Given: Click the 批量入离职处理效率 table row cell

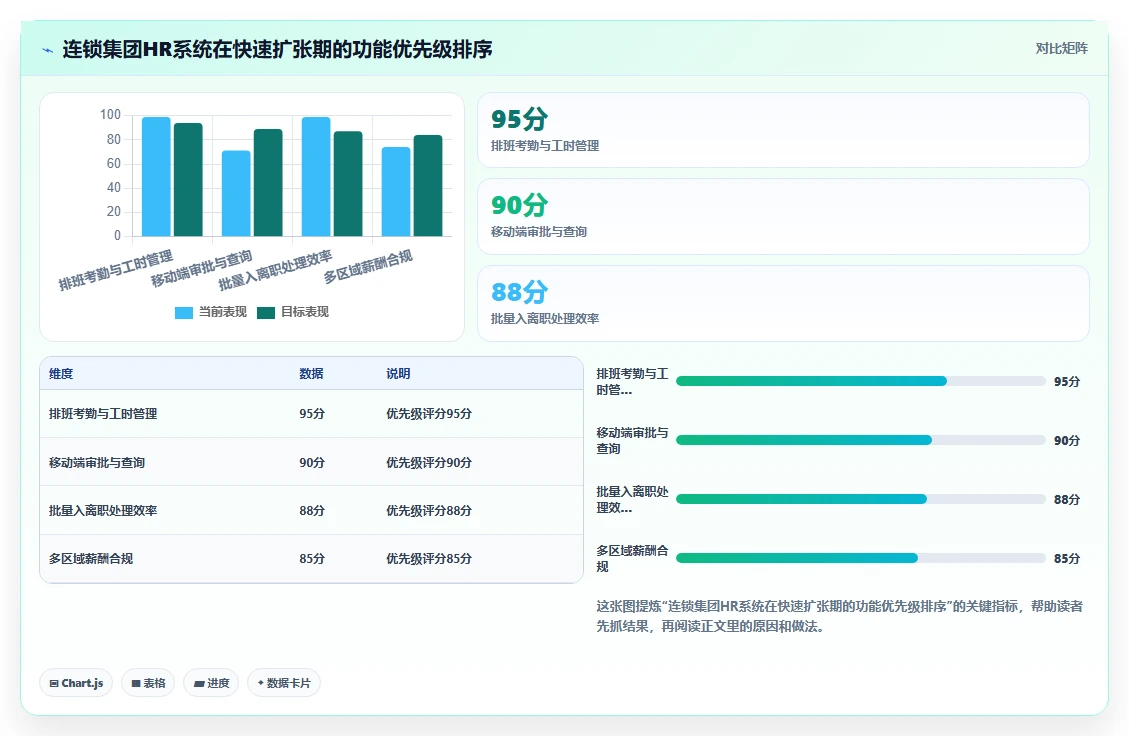Looking at the screenshot, I should tap(103, 511).
